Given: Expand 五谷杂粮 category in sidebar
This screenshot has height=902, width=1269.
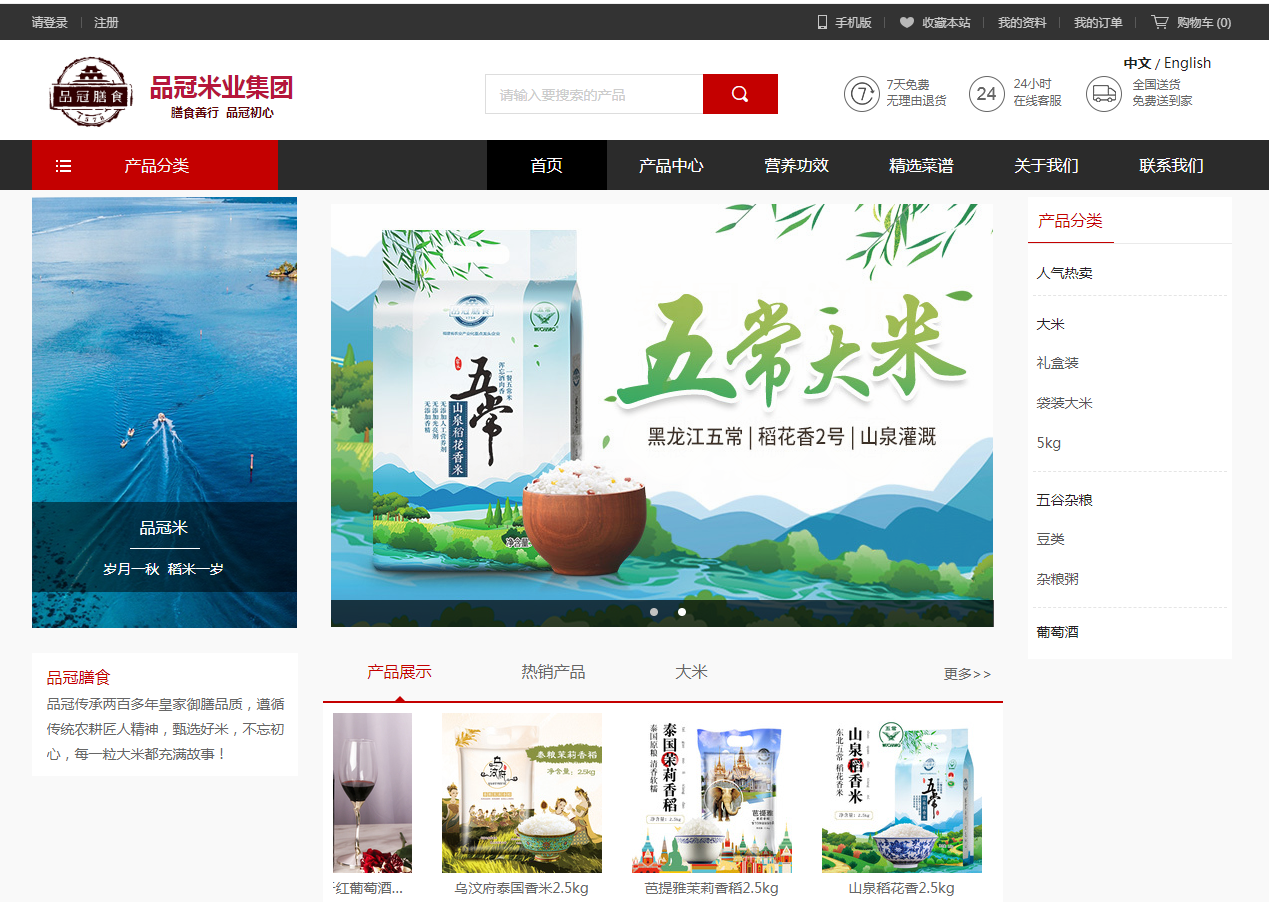Looking at the screenshot, I should pos(1064,500).
